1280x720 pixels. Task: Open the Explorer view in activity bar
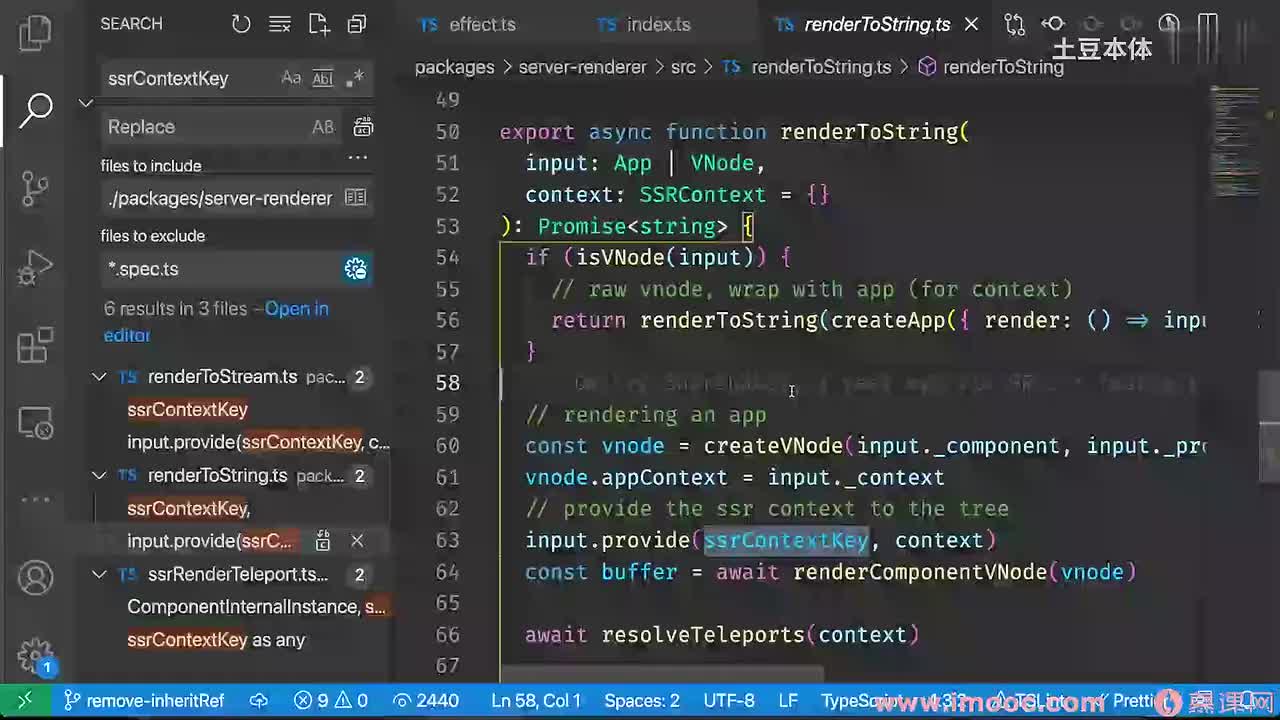click(35, 32)
